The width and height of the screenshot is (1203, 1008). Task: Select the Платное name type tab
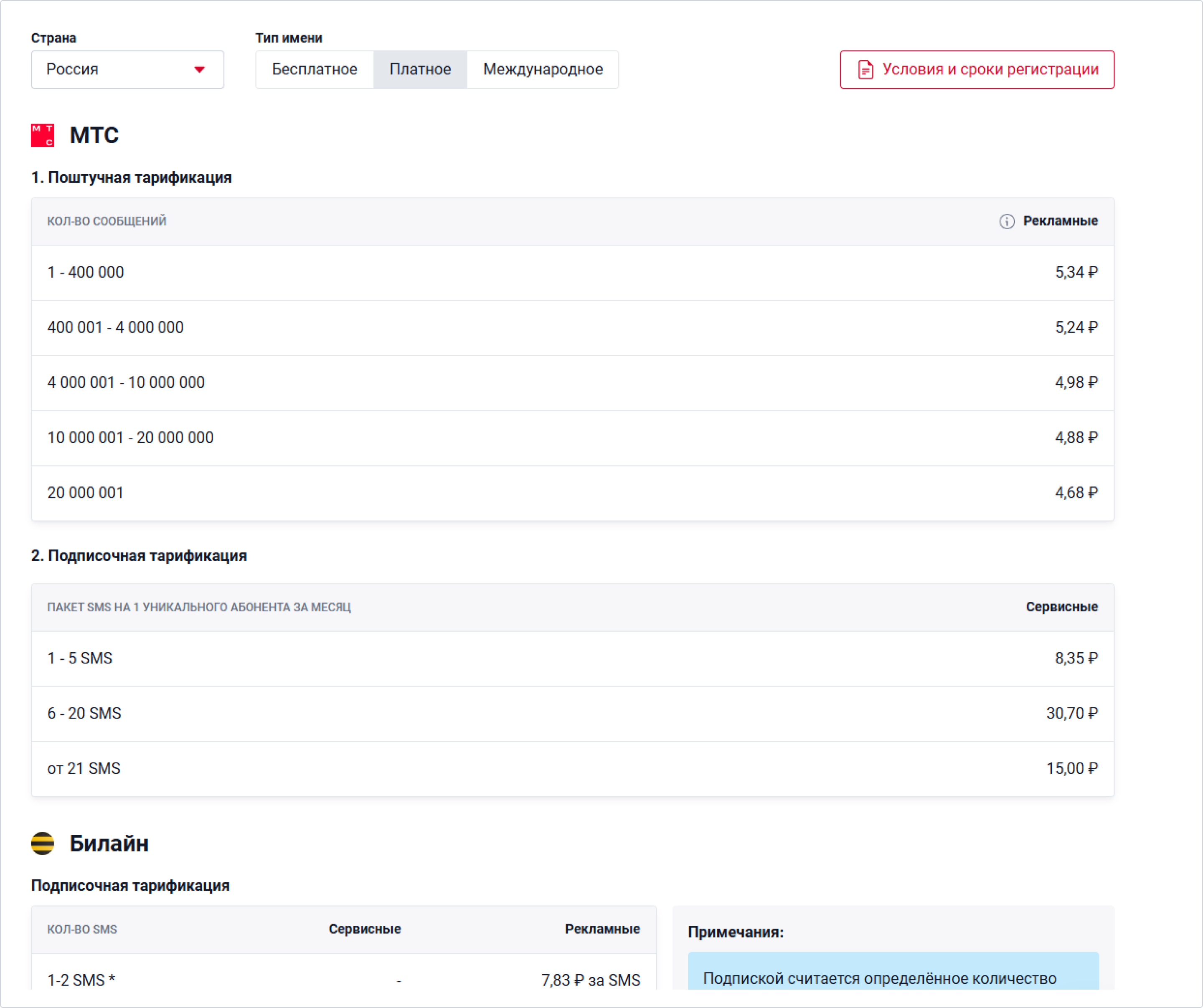point(421,70)
